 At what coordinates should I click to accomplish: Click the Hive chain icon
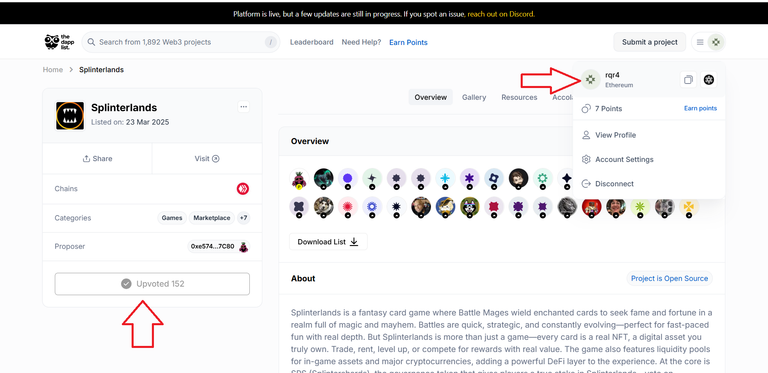(243, 188)
